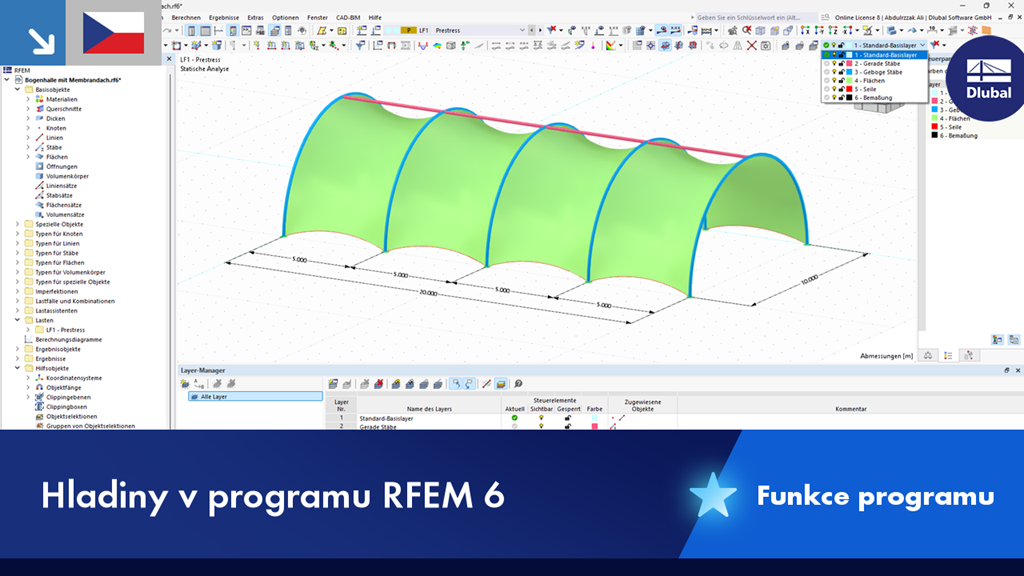Select the zoom/search icon in the Layer-Manager toolbar

click(x=517, y=382)
